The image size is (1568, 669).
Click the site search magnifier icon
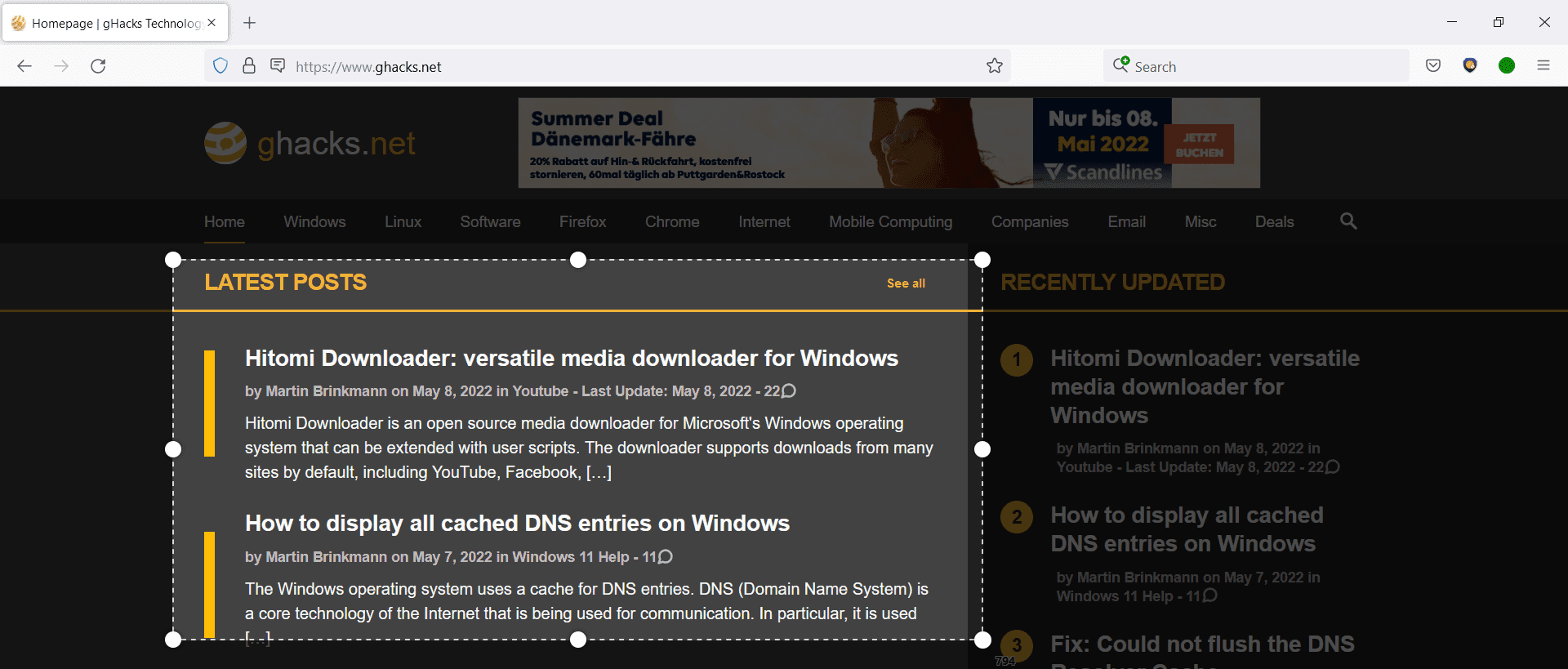(1348, 221)
